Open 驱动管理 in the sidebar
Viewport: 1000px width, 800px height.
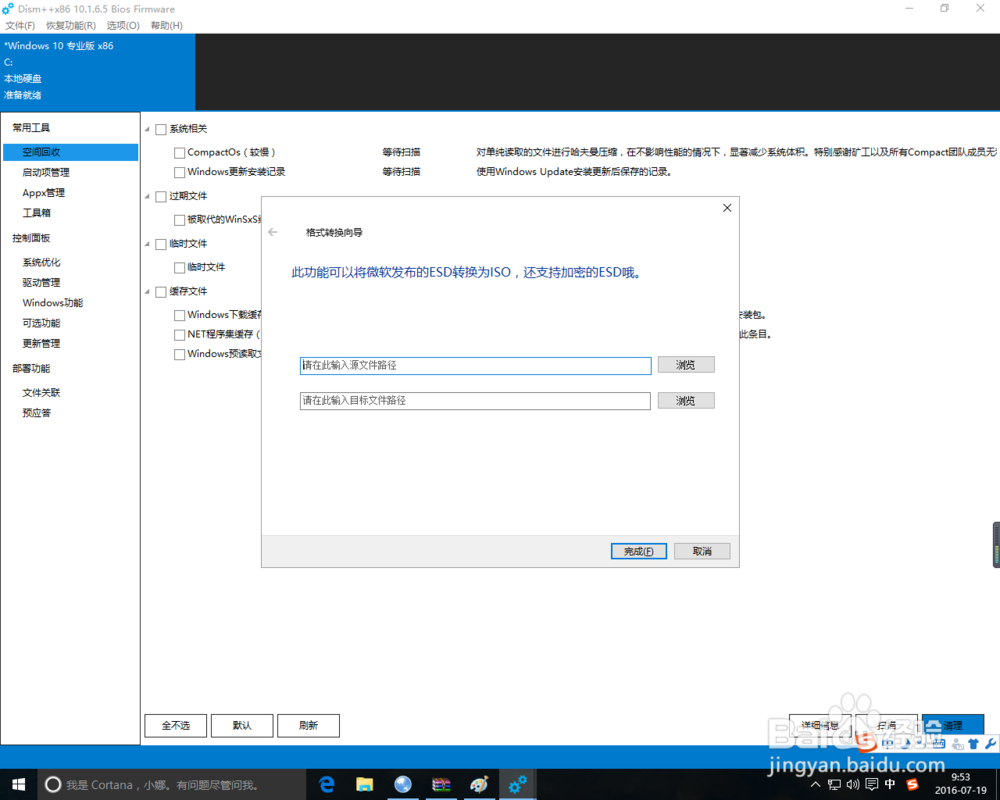pyautogui.click(x=41, y=283)
